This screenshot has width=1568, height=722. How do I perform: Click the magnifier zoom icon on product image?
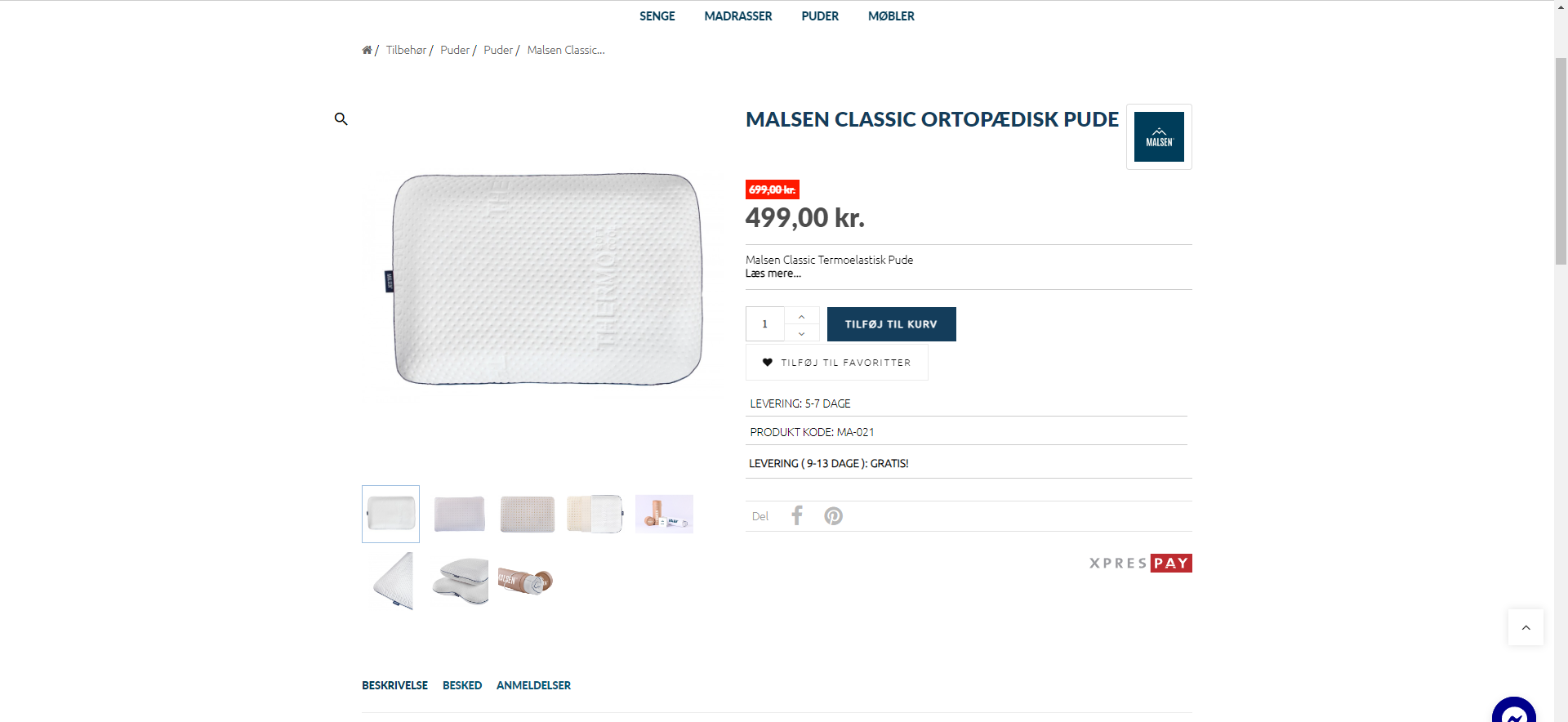(341, 119)
